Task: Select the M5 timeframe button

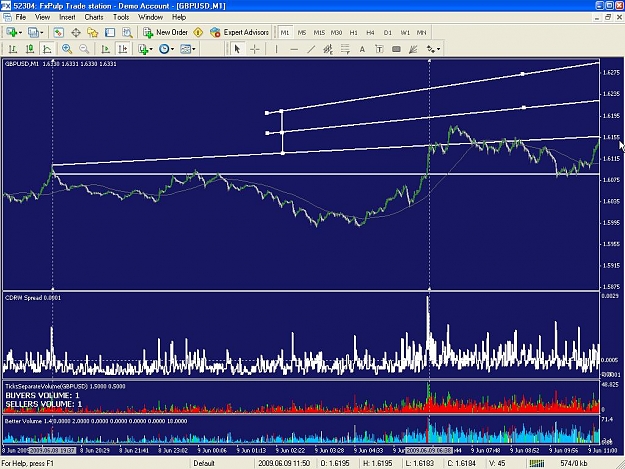Action: click(x=302, y=33)
